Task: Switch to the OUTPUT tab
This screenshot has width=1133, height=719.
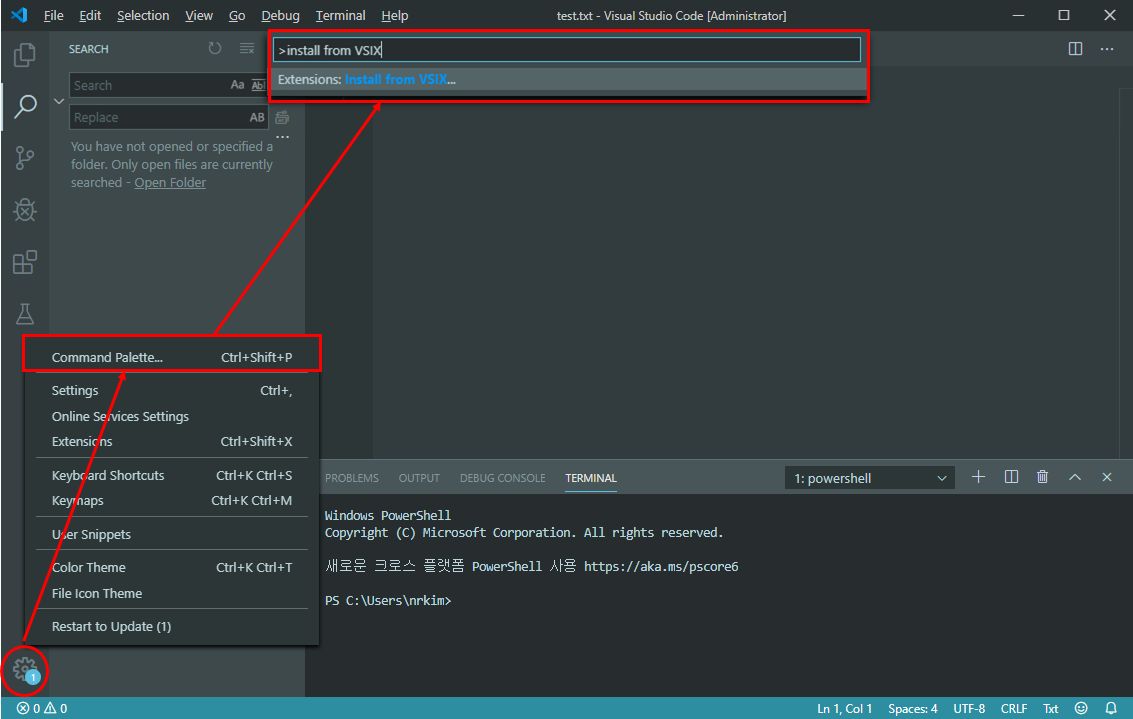Action: [419, 477]
